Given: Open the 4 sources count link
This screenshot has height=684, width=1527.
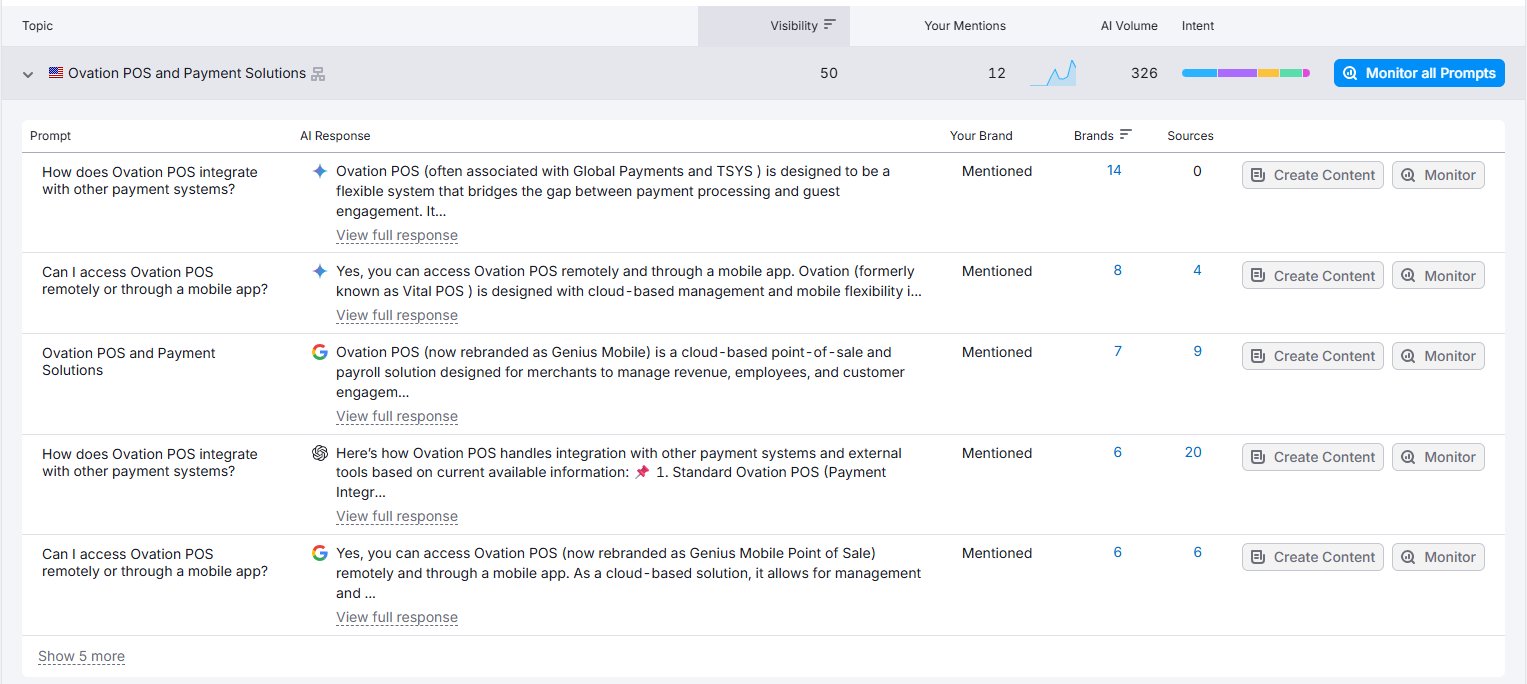Looking at the screenshot, I should (x=1198, y=271).
